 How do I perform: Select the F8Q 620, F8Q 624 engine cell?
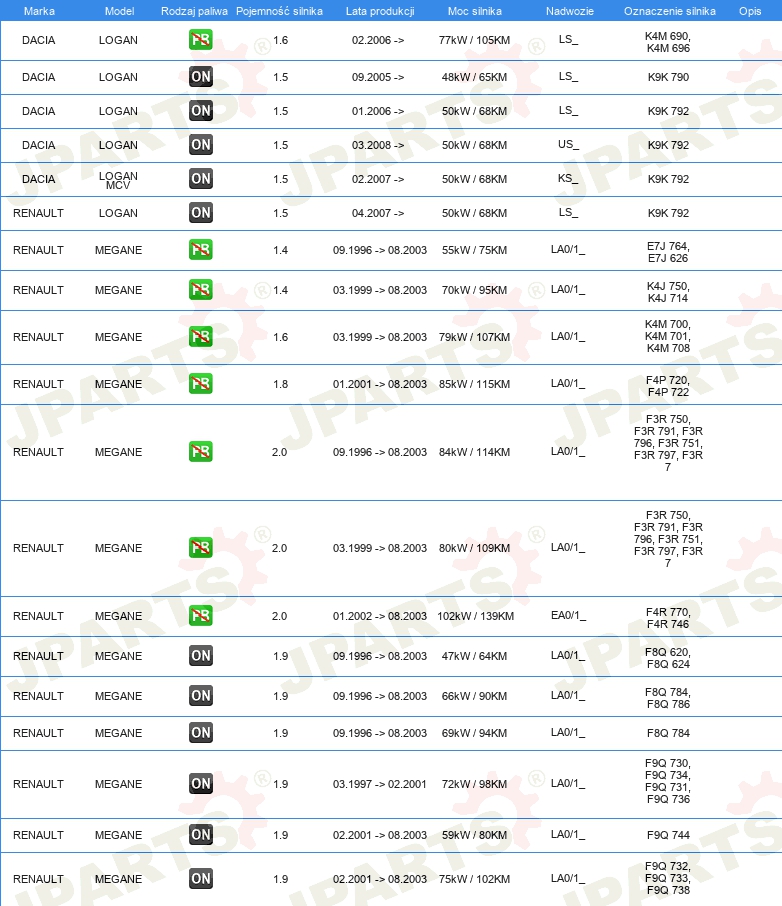(x=668, y=658)
